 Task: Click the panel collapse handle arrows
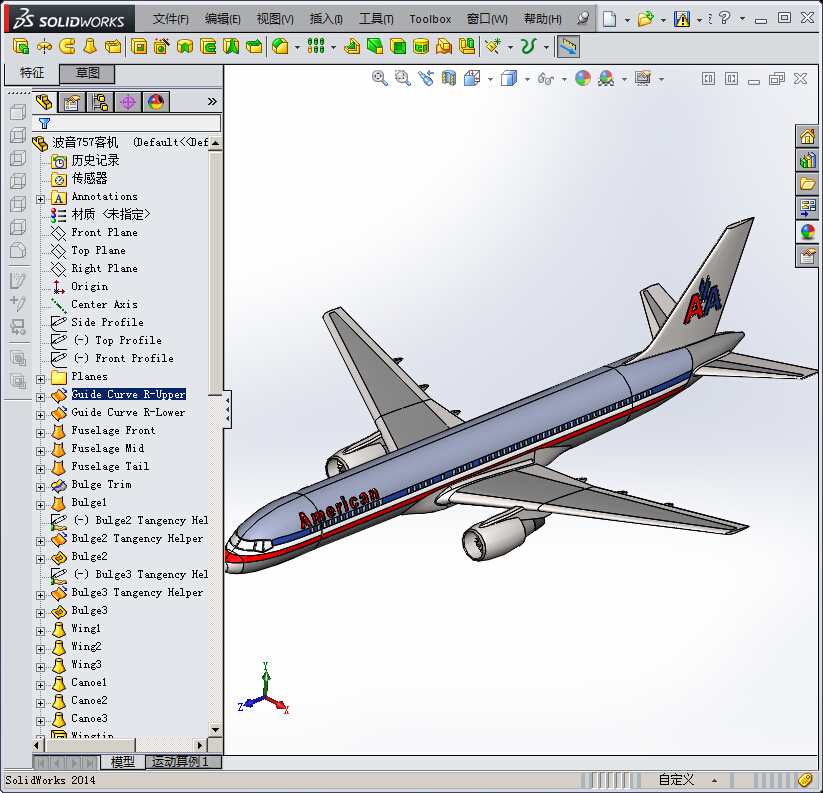click(x=227, y=409)
